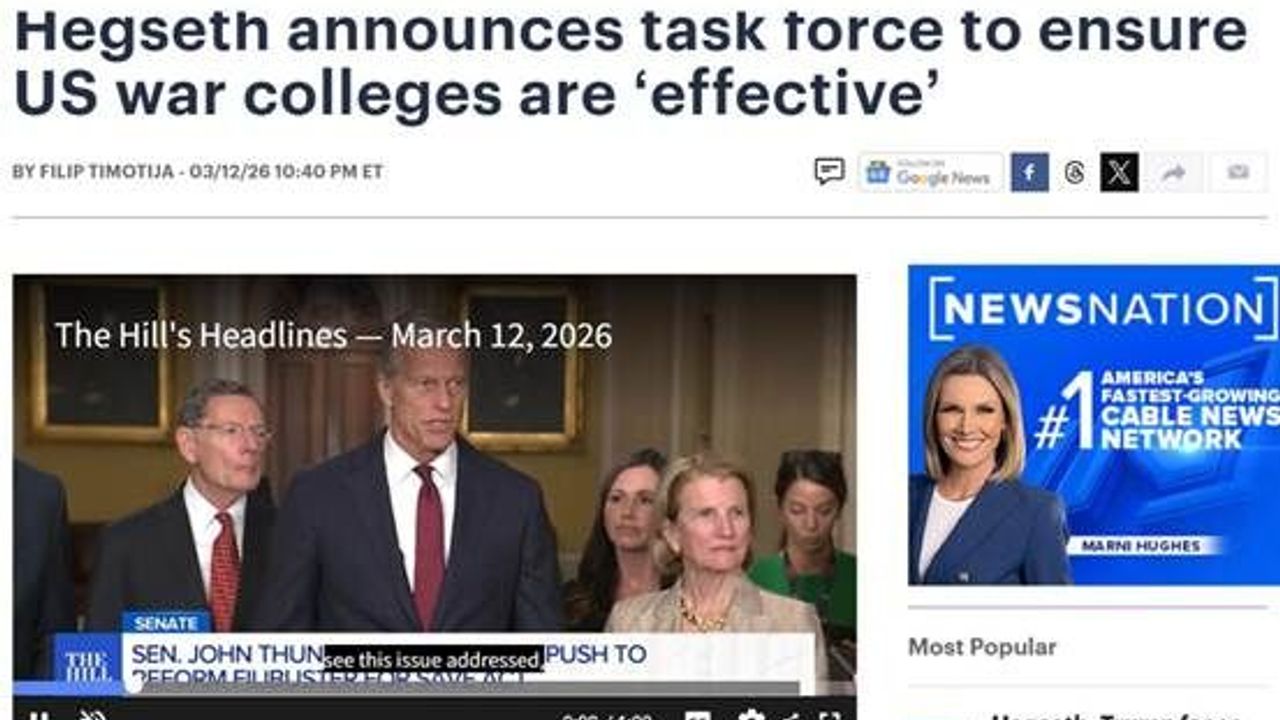This screenshot has height=720, width=1280.
Task: Open the article comments icon
Action: pyautogui.click(x=829, y=172)
